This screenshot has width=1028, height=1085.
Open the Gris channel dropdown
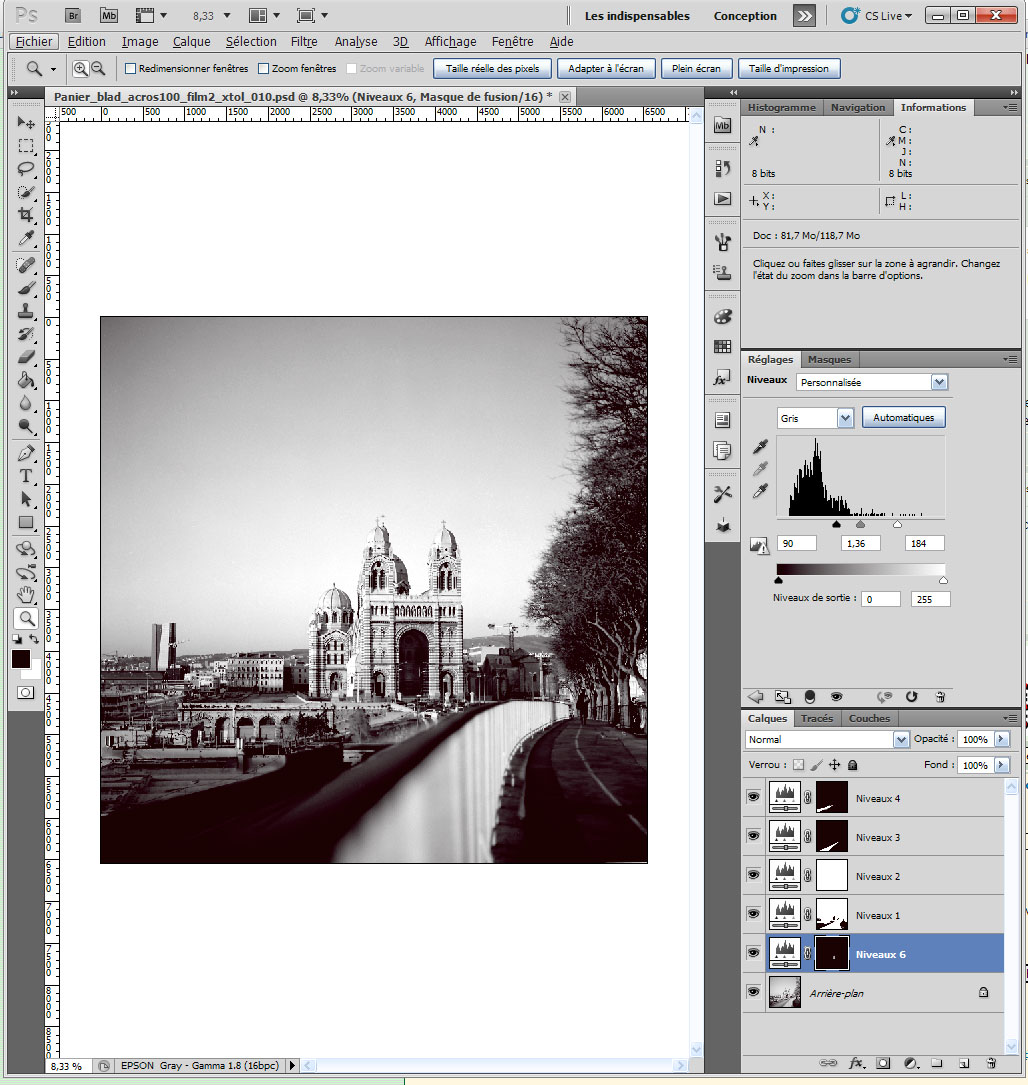pyautogui.click(x=845, y=418)
